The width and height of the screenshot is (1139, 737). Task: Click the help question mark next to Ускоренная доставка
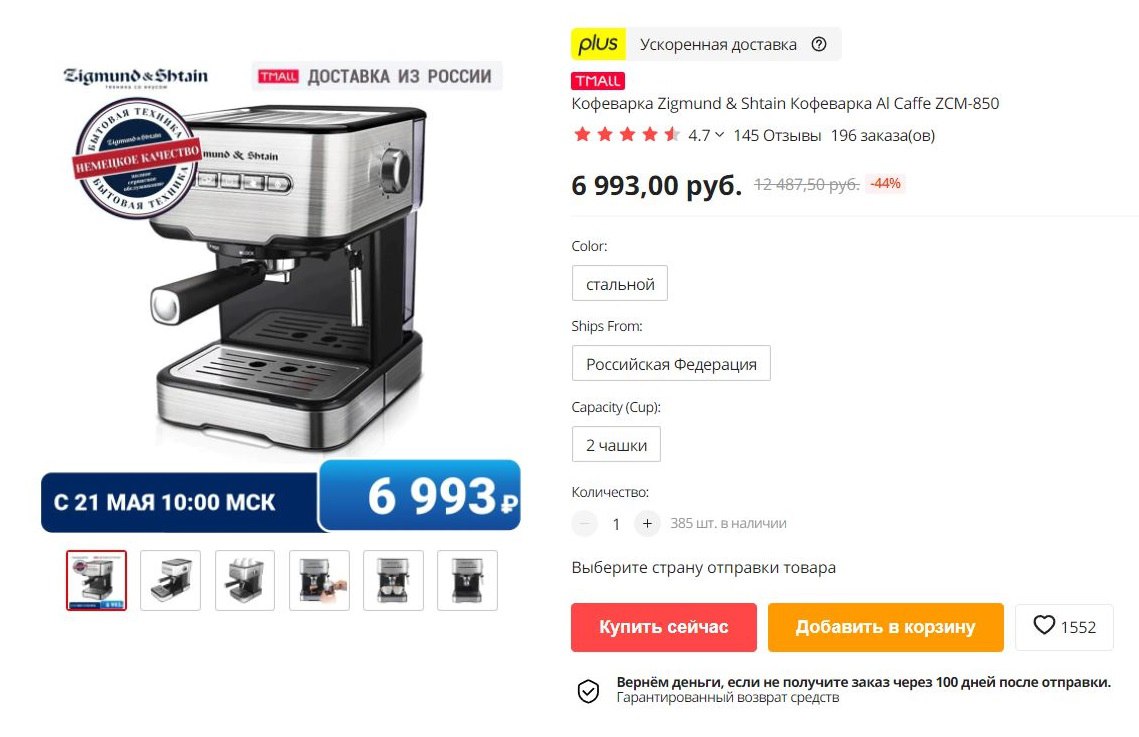[819, 44]
